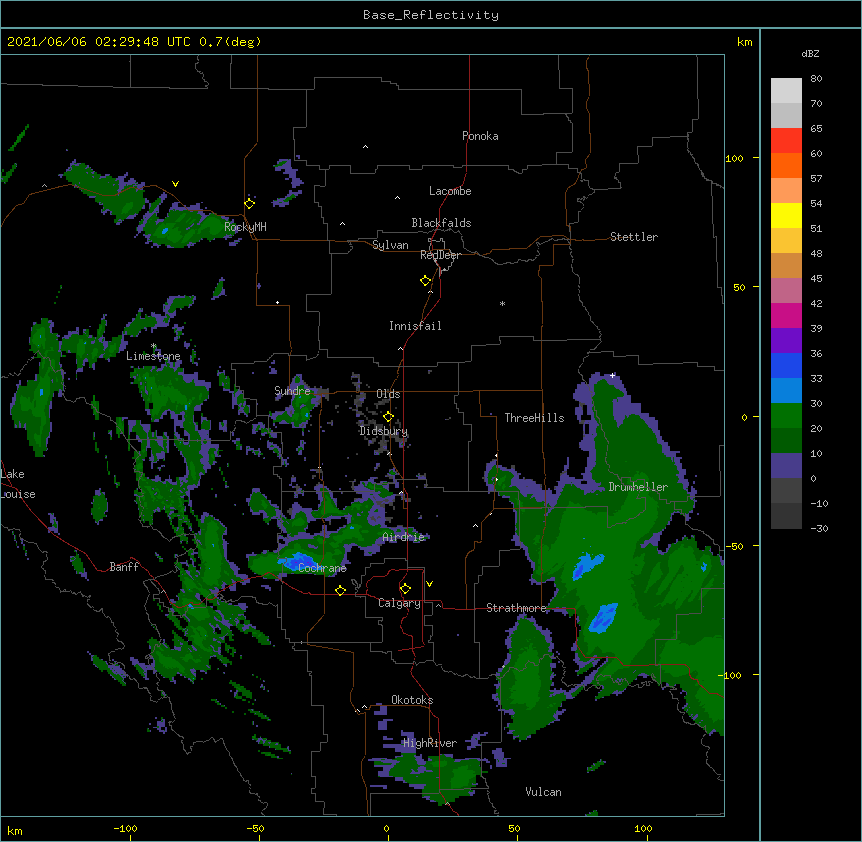Click the yellow station marker near RockyMH
Image resolution: width=862 pixels, height=842 pixels.
pyautogui.click(x=250, y=203)
